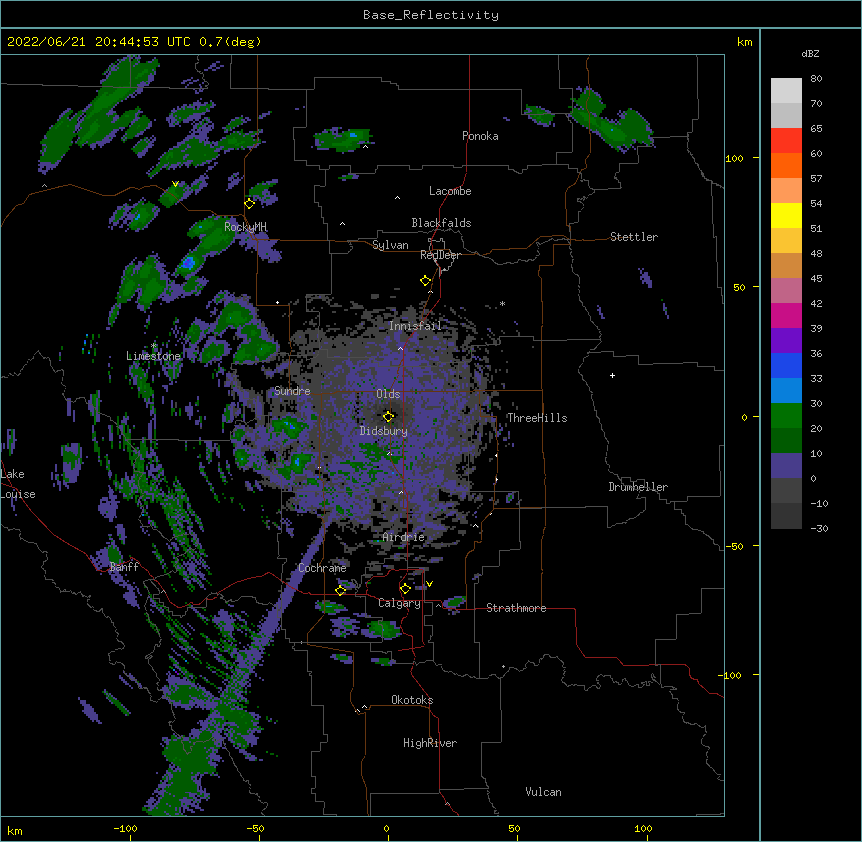The image size is (862, 842).
Task: Click the magenta 42 dBZ legend swatch
Action: click(786, 315)
